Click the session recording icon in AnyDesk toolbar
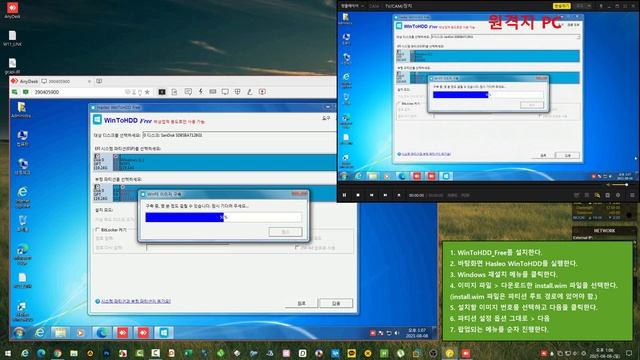 tap(262, 92)
